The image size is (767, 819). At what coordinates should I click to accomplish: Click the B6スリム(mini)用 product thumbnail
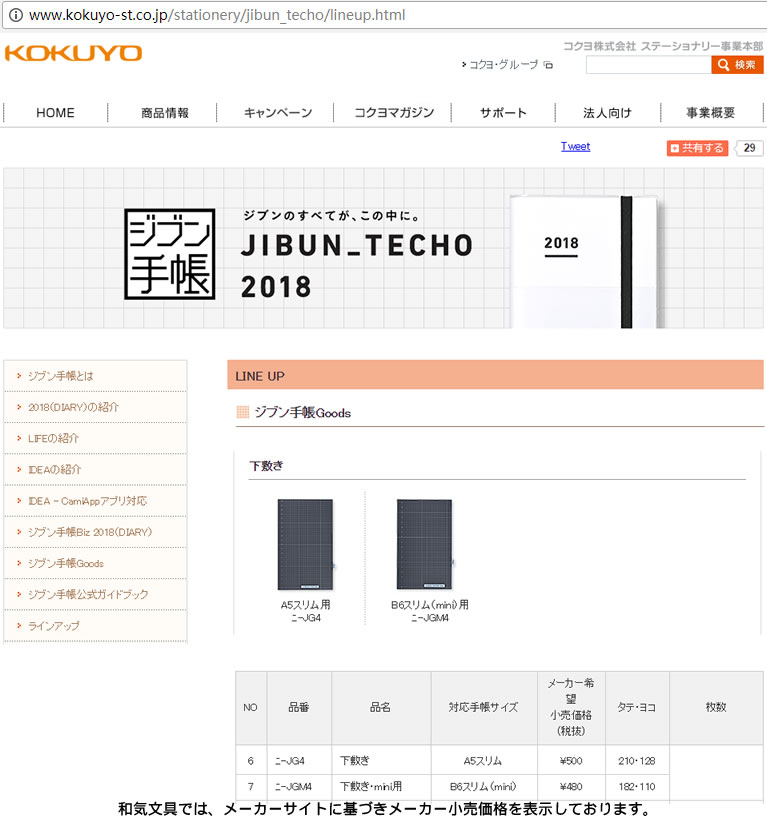(x=425, y=545)
